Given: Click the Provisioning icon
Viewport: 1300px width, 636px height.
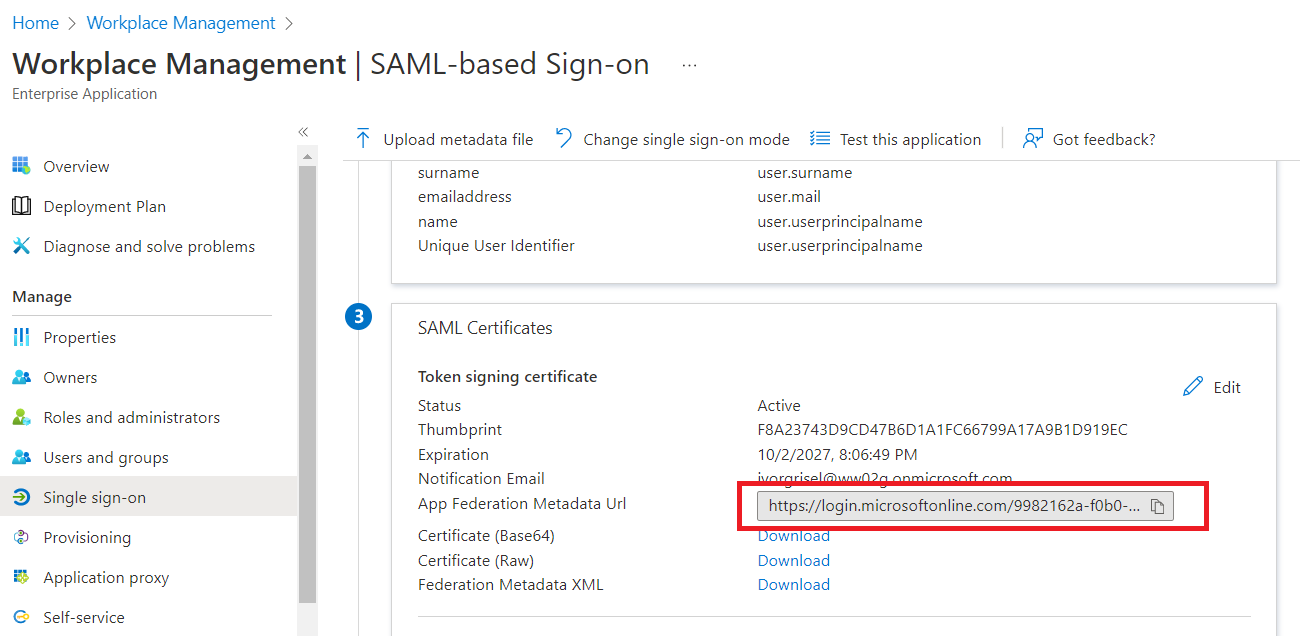Looking at the screenshot, I should [x=21, y=537].
